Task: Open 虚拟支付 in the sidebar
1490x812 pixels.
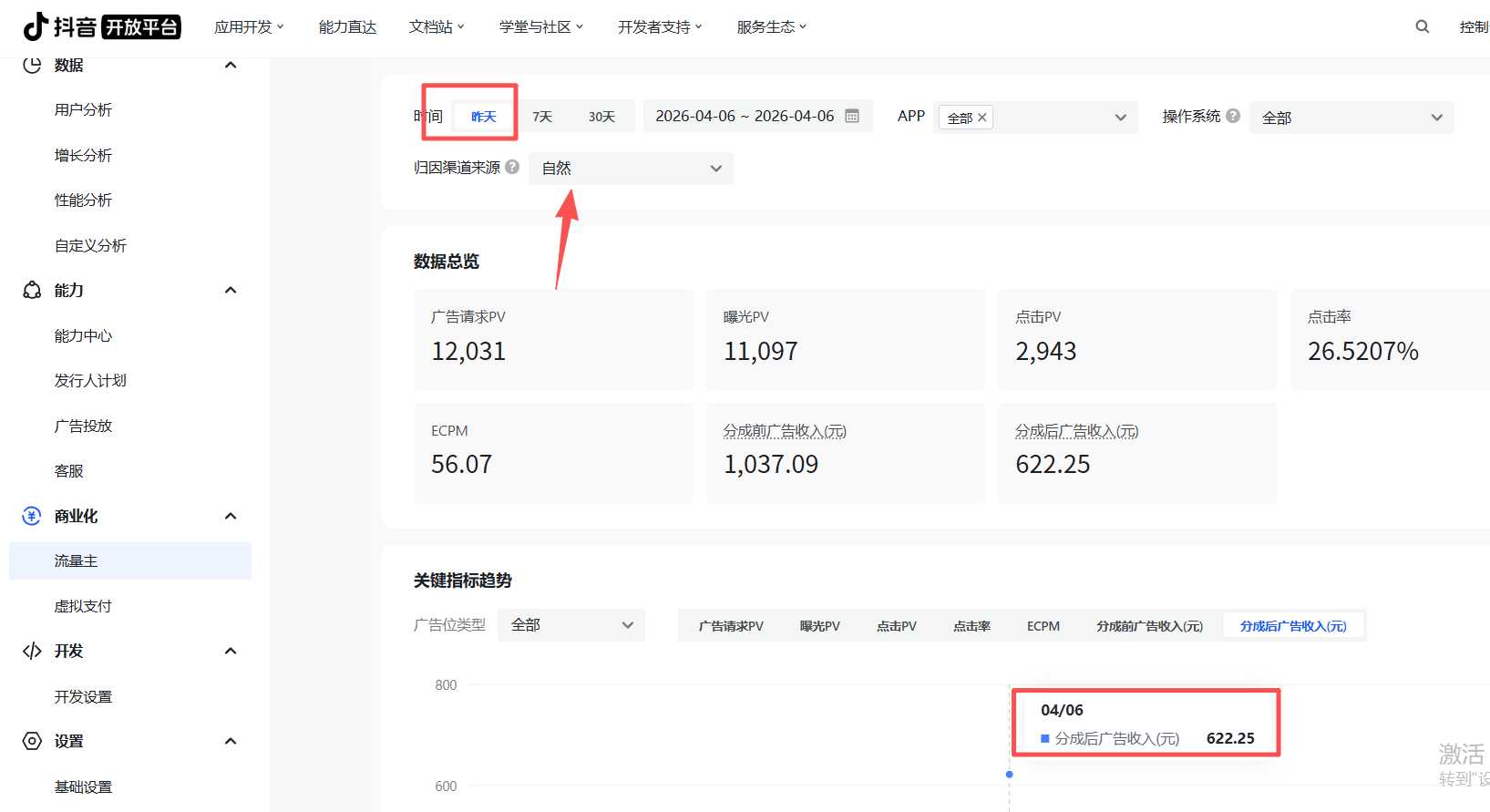Action: pos(83,606)
